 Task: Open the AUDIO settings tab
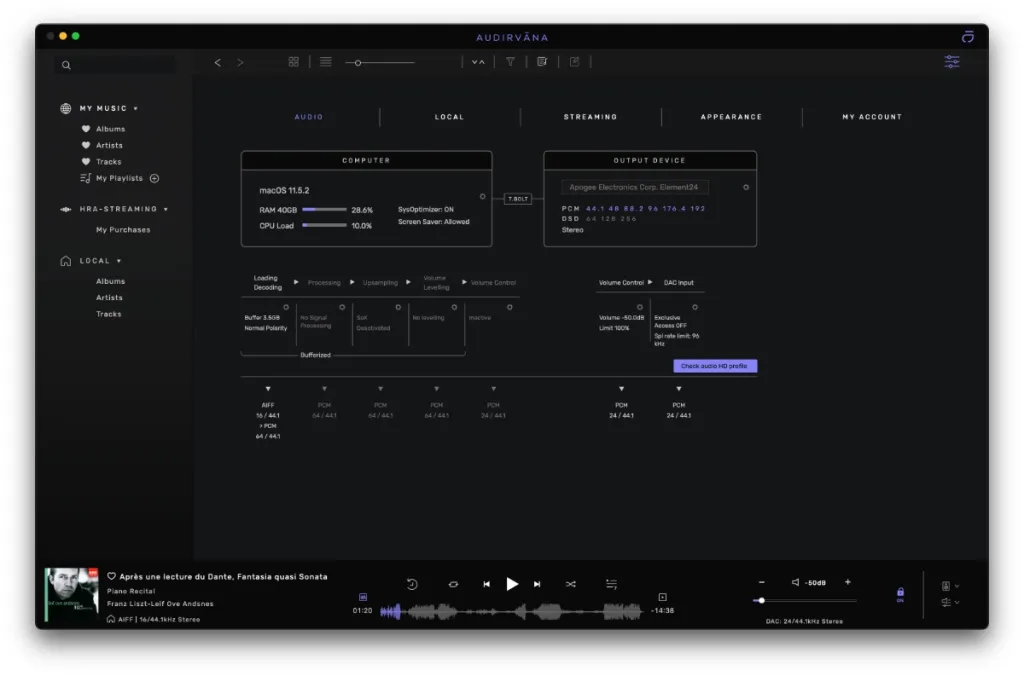tap(309, 117)
